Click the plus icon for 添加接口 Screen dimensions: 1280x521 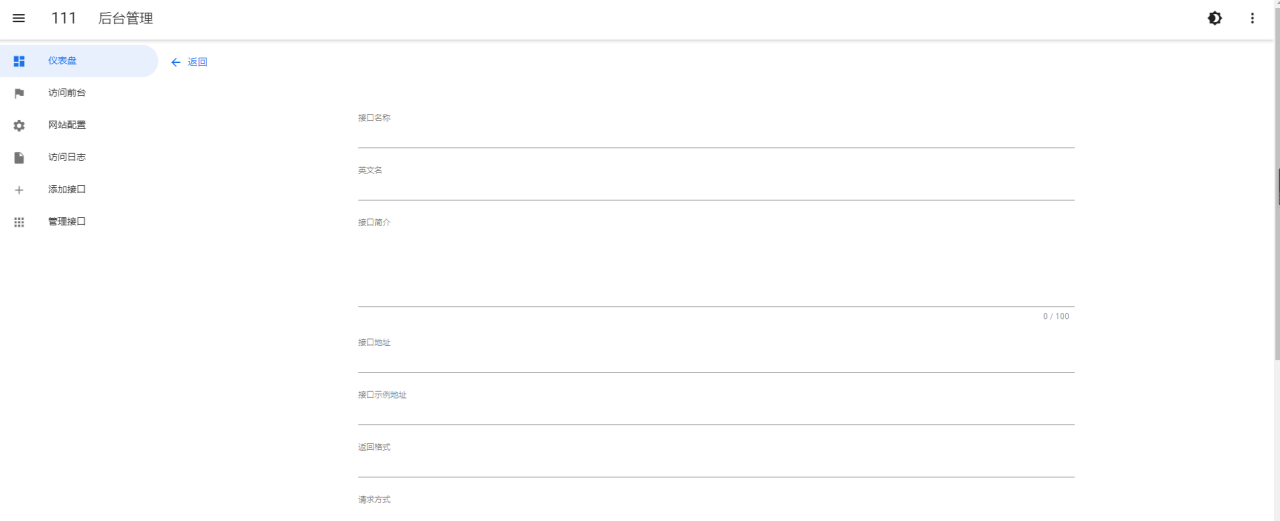[x=18, y=190]
